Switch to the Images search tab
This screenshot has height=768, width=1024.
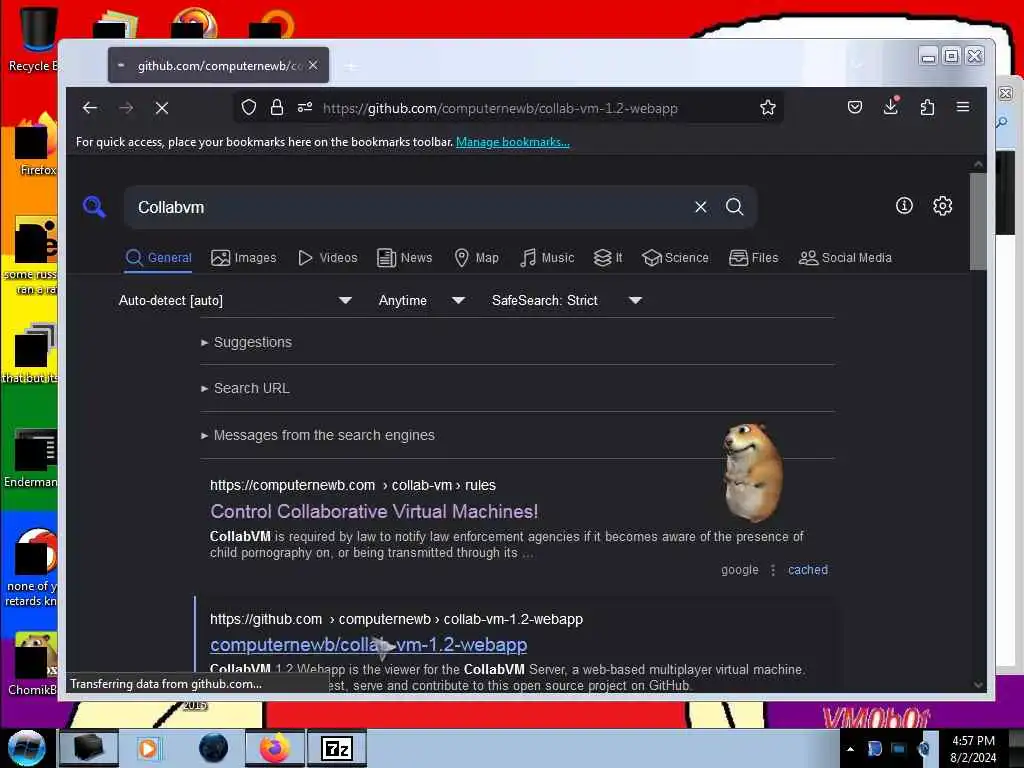pos(244,258)
